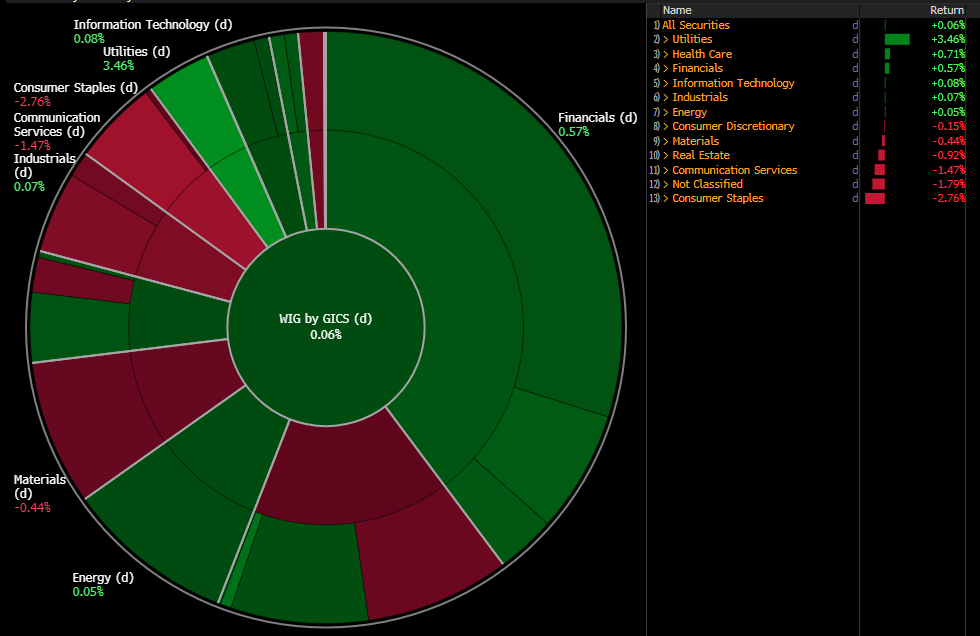Expand the Health Care sector row arrow
This screenshot has width=980, height=636.
(x=665, y=54)
